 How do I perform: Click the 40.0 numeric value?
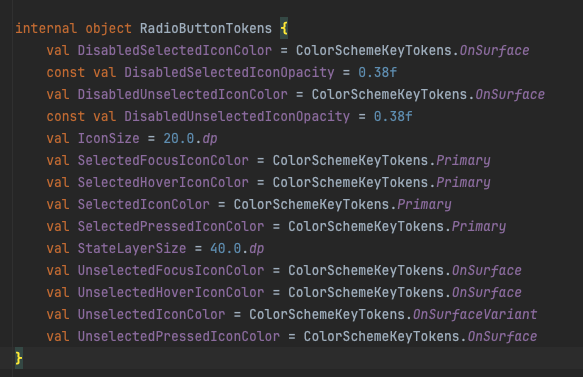coord(225,248)
